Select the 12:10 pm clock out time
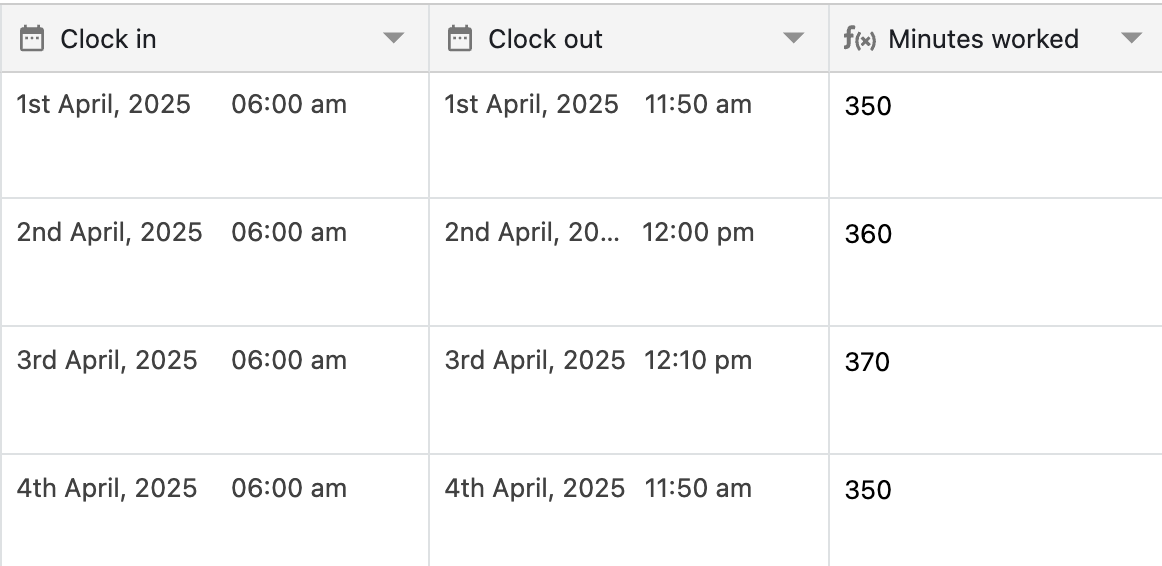This screenshot has width=1162, height=566. [x=698, y=361]
